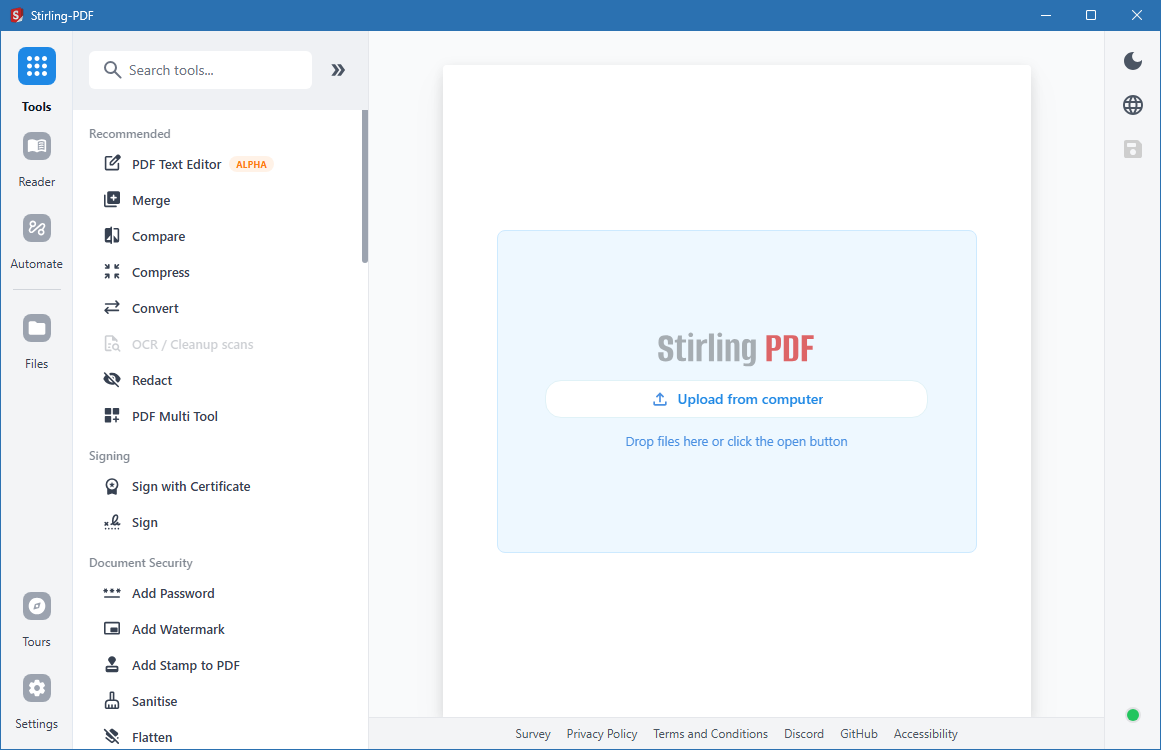Open the Add Password tool
The height and width of the screenshot is (750, 1161).
[172, 593]
